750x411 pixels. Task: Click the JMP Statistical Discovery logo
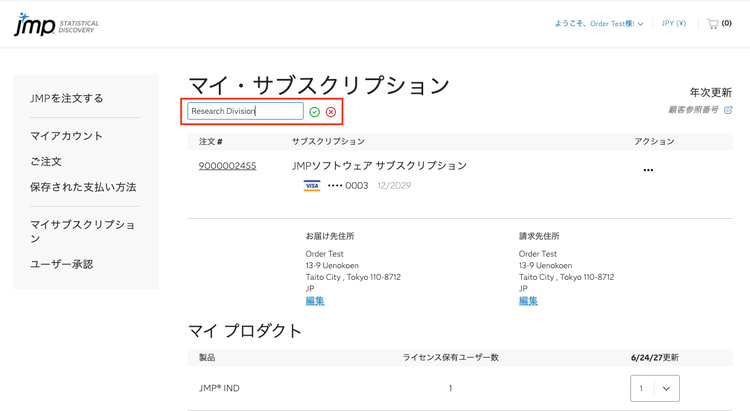(56, 24)
